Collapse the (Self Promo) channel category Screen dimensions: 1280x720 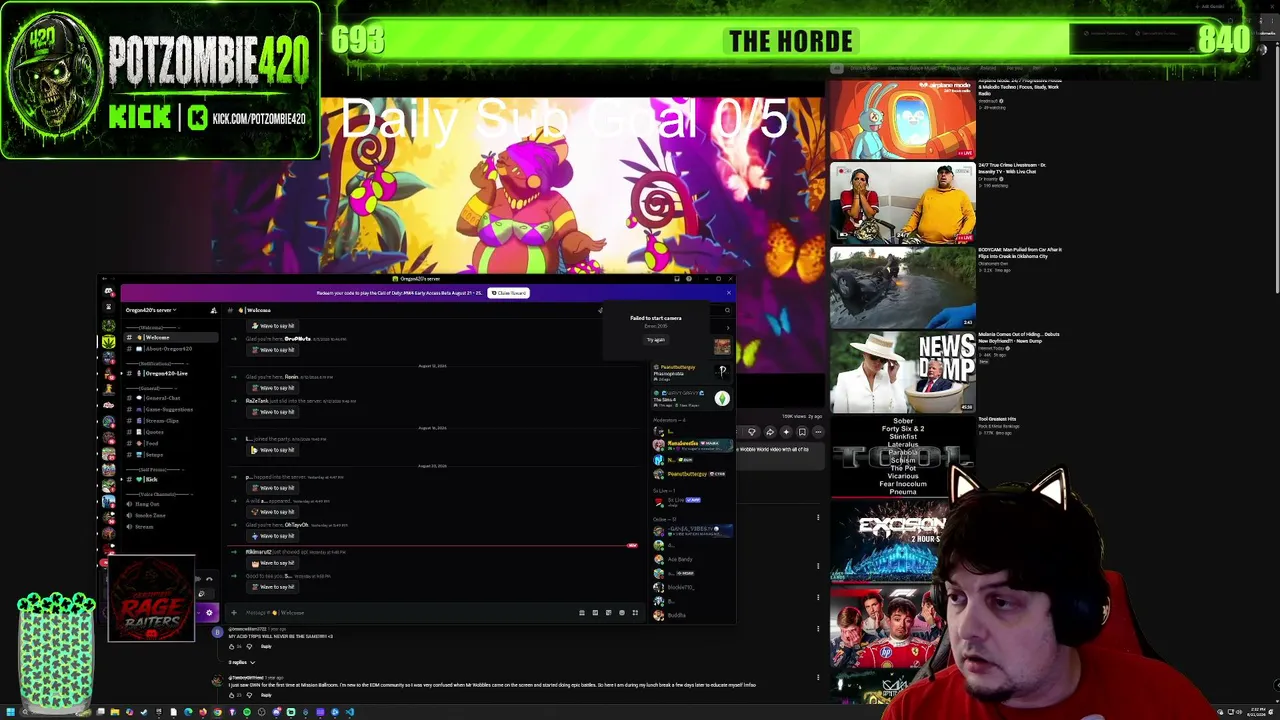pos(153,469)
